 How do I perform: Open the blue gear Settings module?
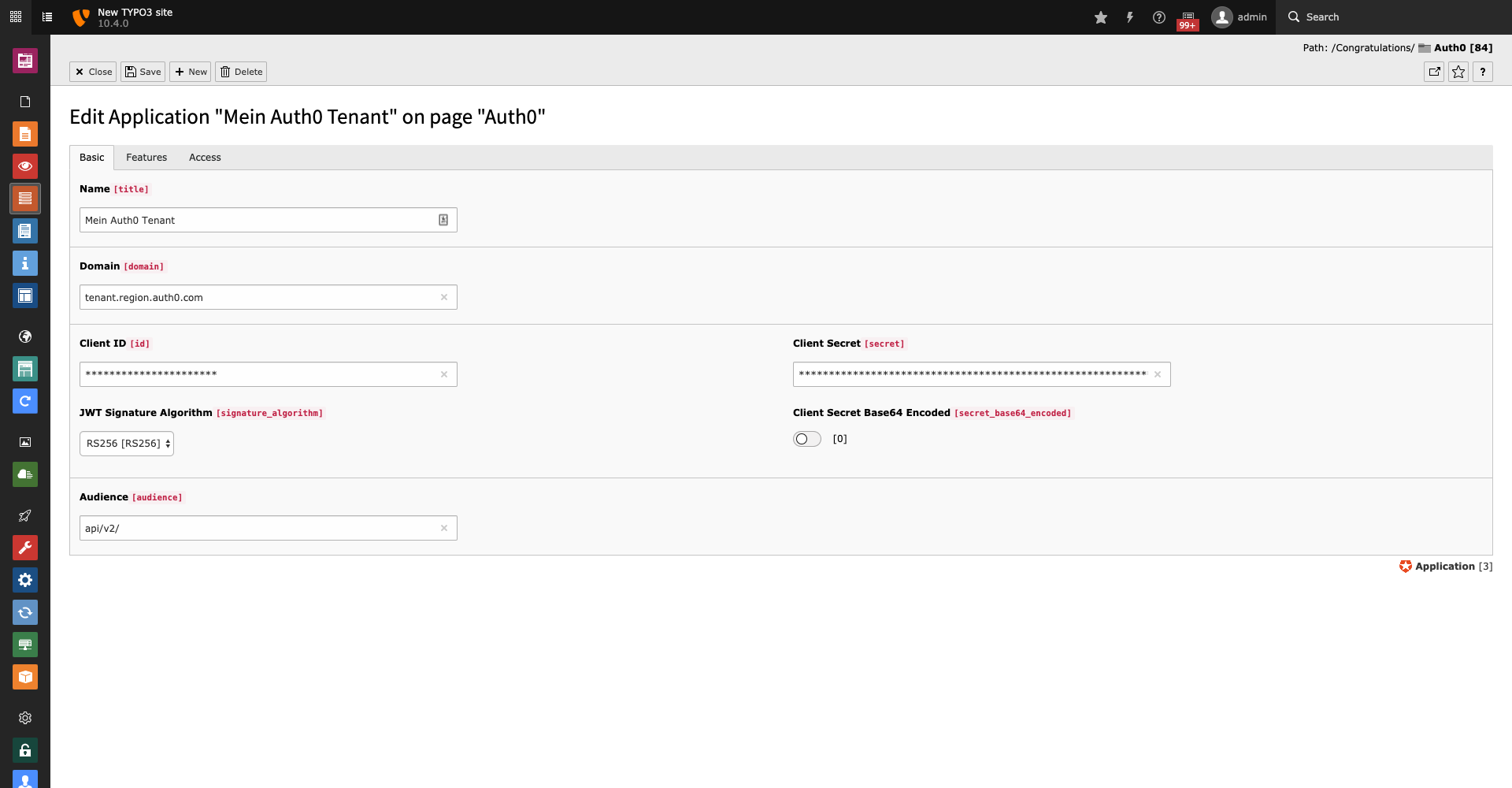click(x=25, y=580)
